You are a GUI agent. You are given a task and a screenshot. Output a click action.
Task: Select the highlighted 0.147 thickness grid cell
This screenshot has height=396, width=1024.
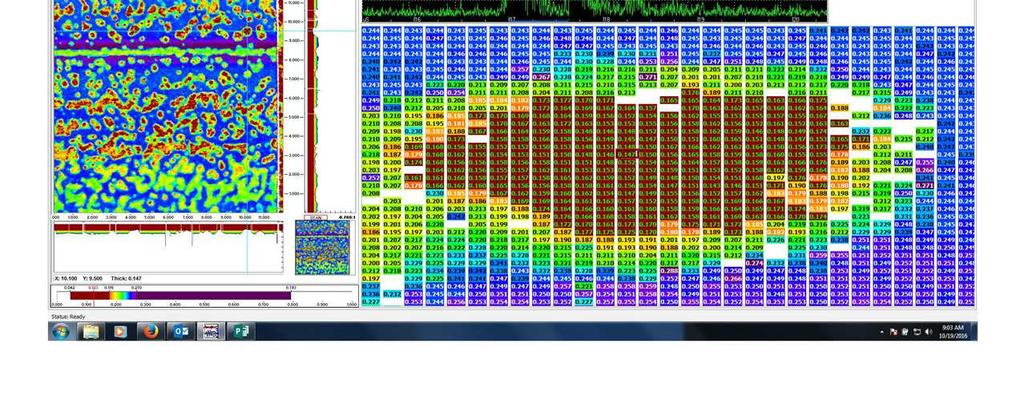point(627,154)
